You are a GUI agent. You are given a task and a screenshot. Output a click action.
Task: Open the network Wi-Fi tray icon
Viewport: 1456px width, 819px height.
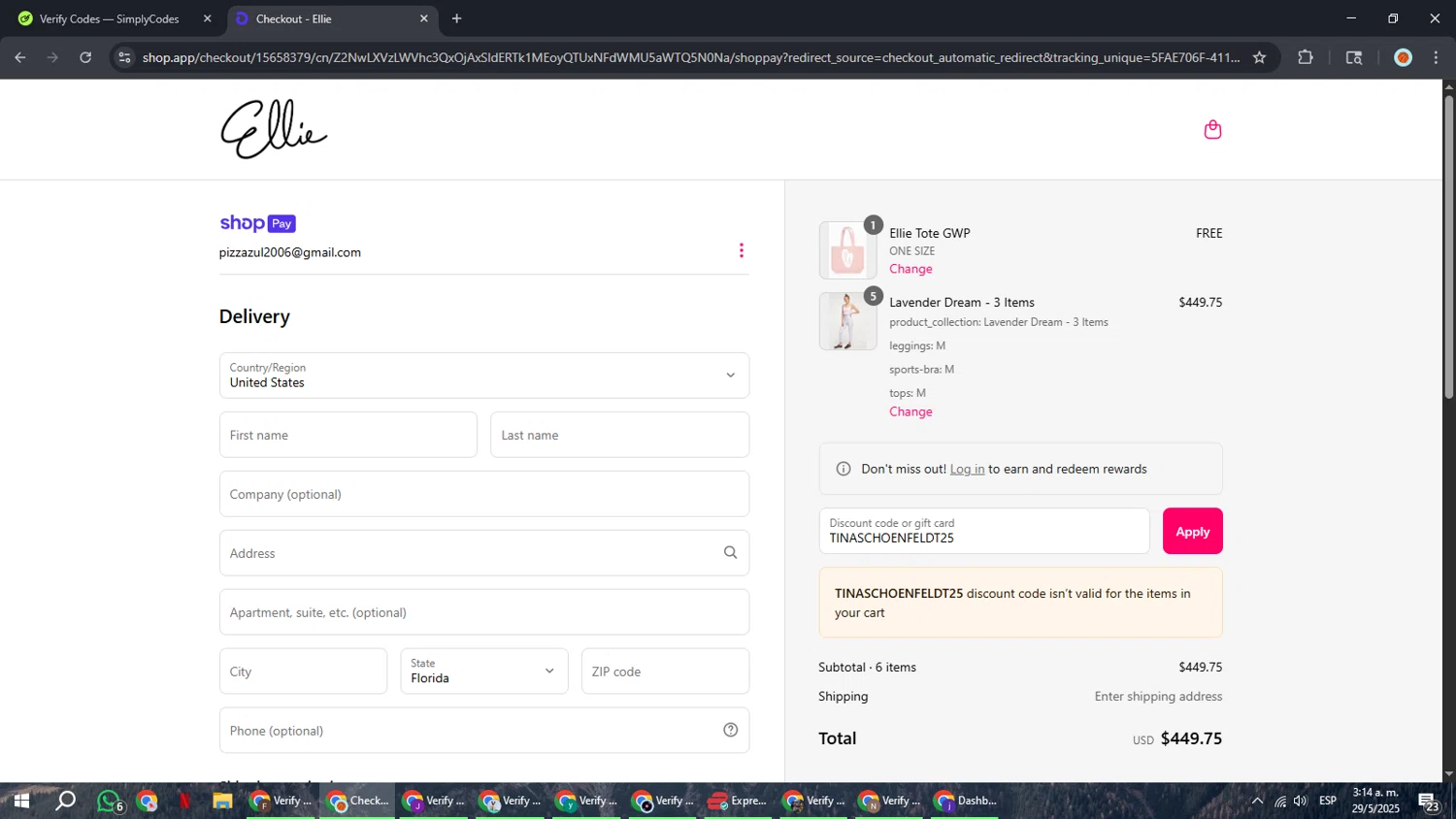[x=1280, y=801]
